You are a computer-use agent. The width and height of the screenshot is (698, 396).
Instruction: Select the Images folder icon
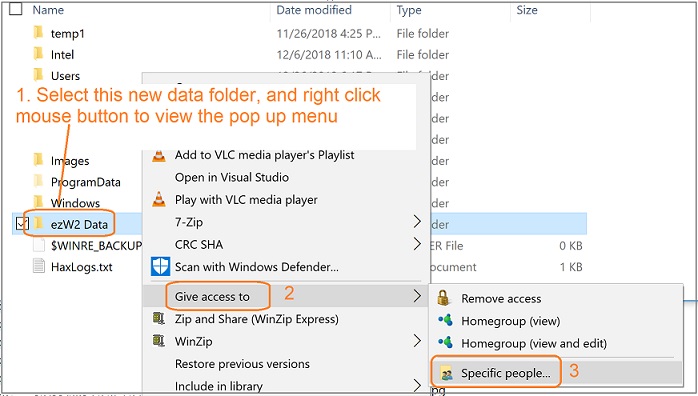[39, 159]
